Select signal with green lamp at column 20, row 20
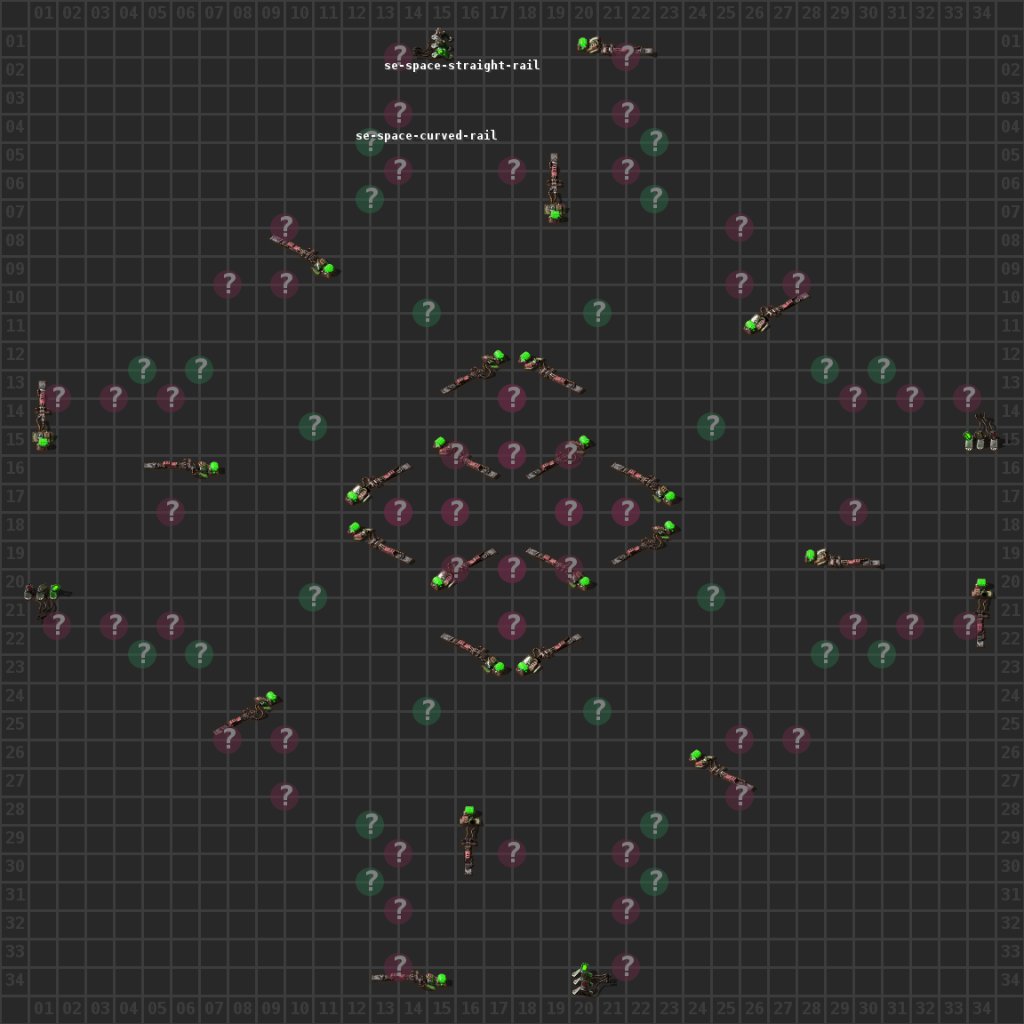Screen dimensions: 1024x1024 point(560,568)
